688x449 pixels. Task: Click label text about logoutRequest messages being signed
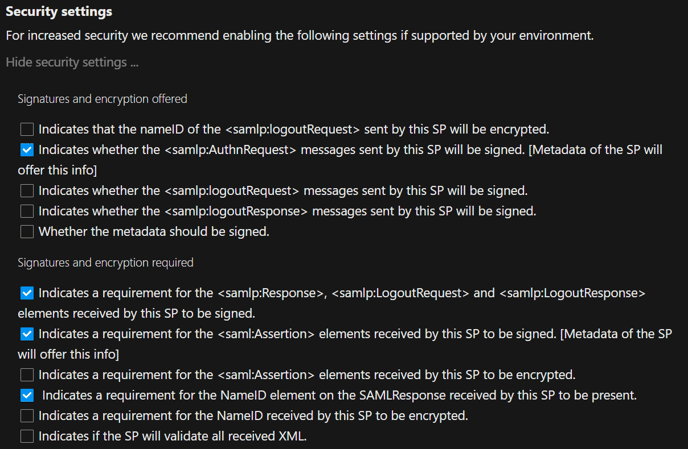(x=282, y=190)
